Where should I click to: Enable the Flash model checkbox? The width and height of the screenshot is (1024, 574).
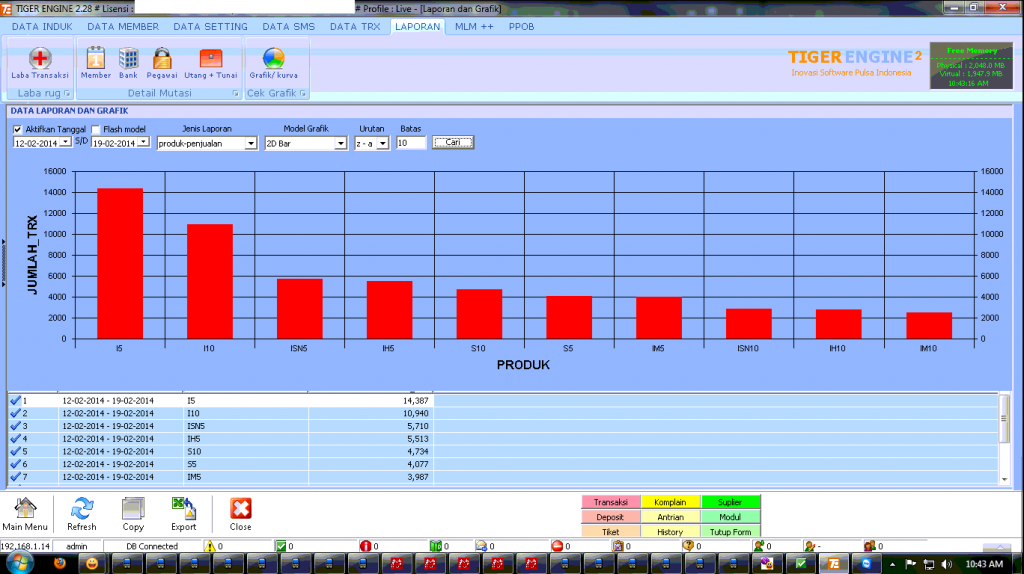pos(96,129)
